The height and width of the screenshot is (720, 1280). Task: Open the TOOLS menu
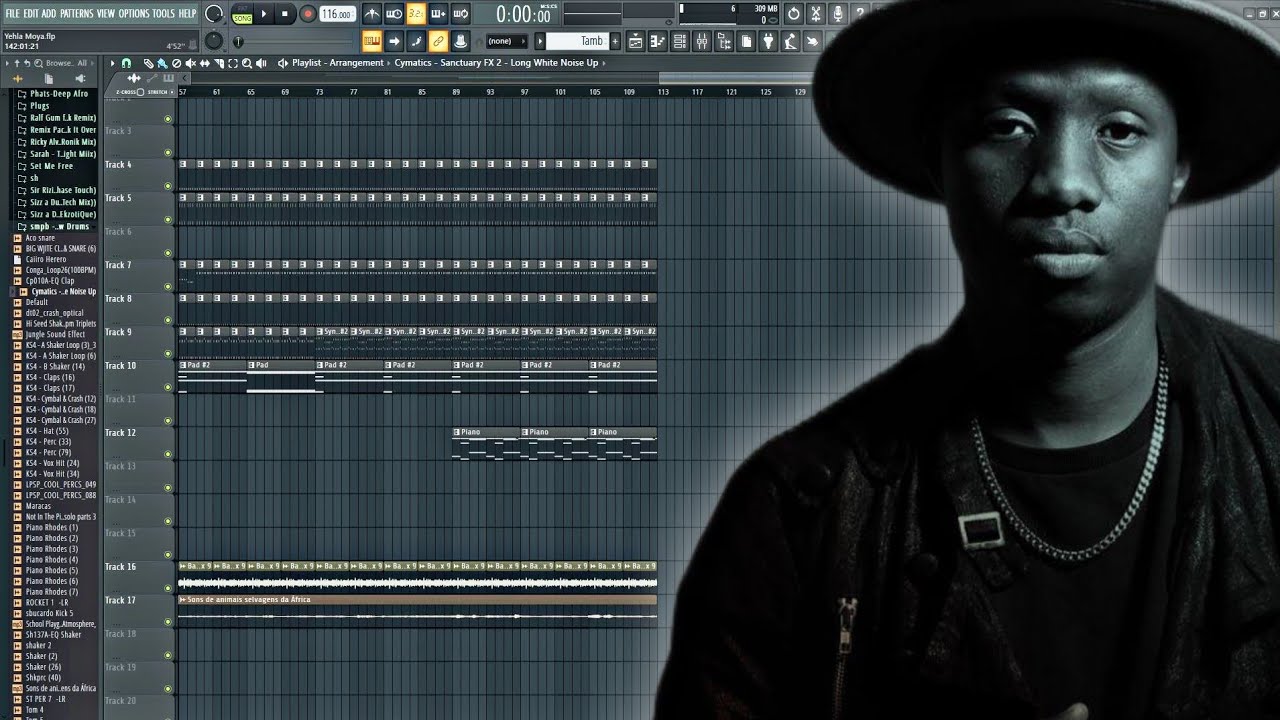(x=162, y=13)
